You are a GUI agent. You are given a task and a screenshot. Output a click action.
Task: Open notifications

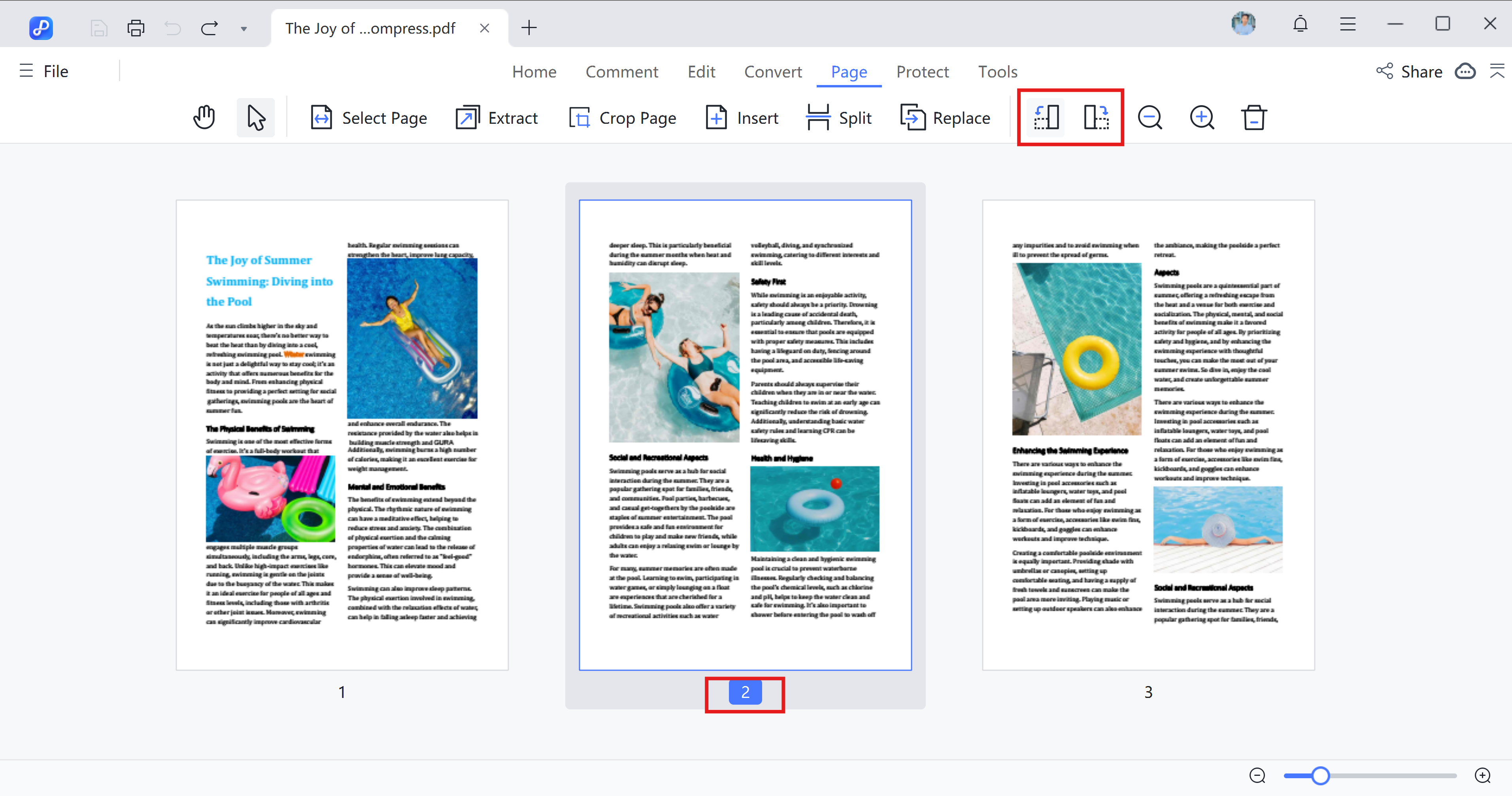tap(1300, 24)
